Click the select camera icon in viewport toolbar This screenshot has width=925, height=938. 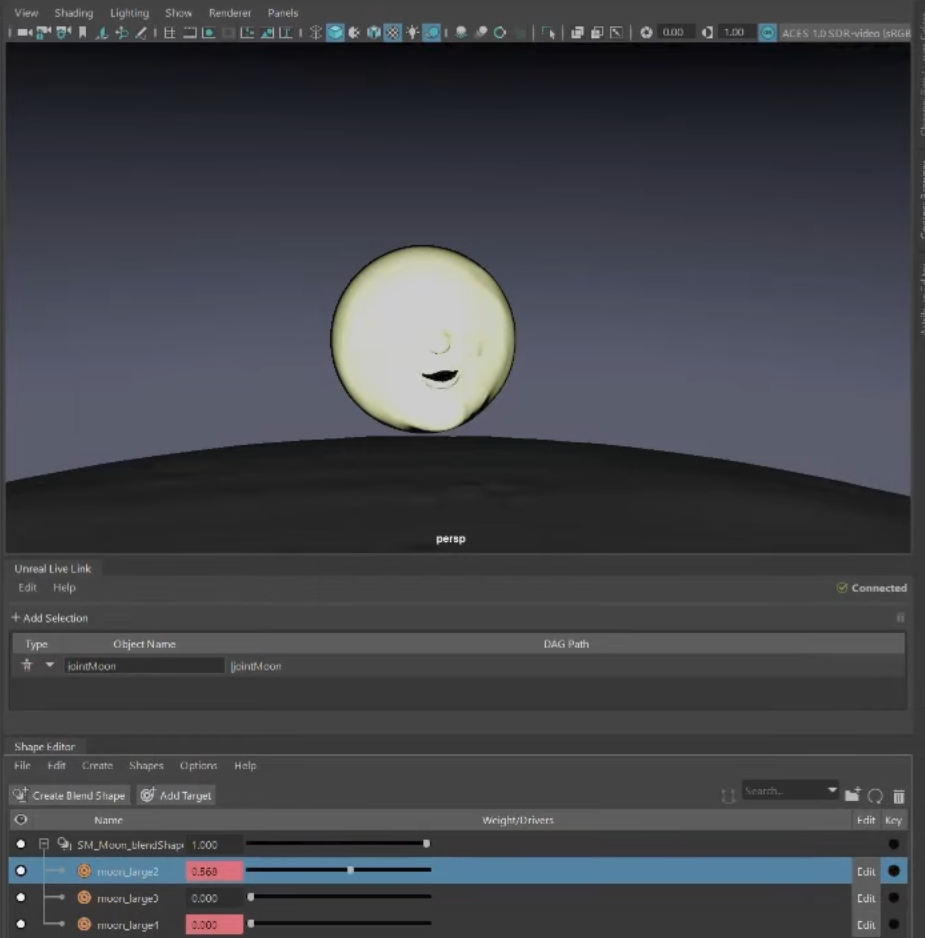[23, 32]
